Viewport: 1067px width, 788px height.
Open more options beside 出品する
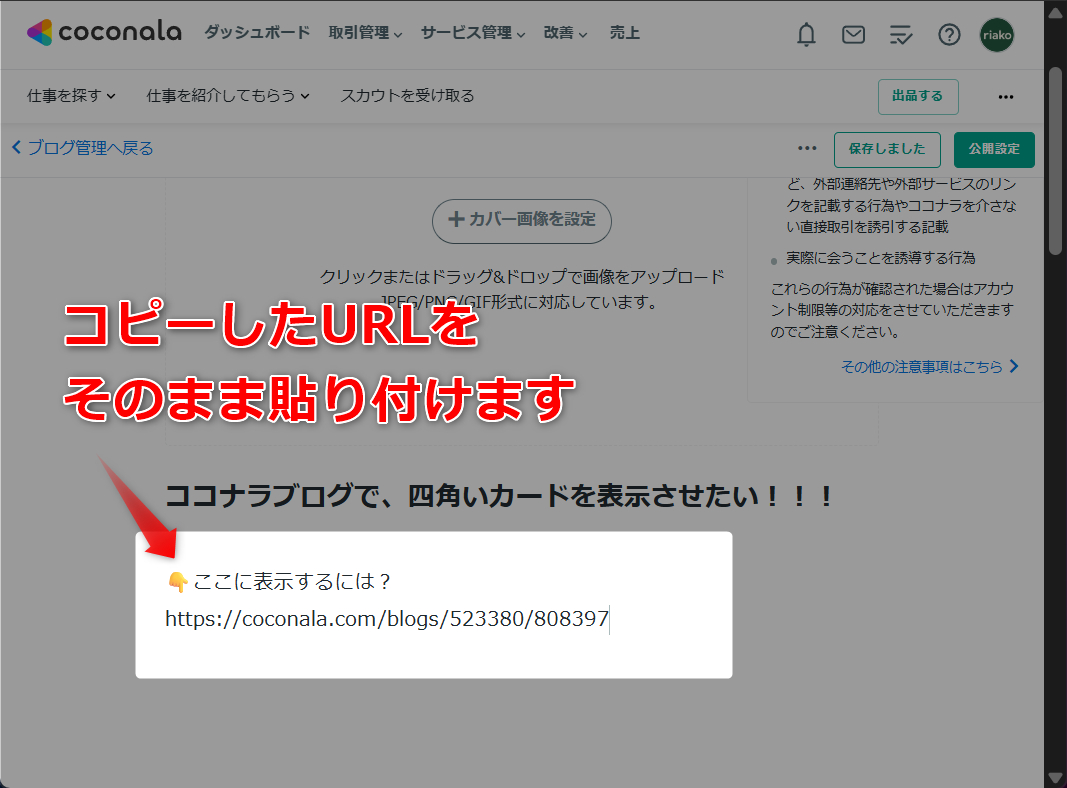point(1006,97)
